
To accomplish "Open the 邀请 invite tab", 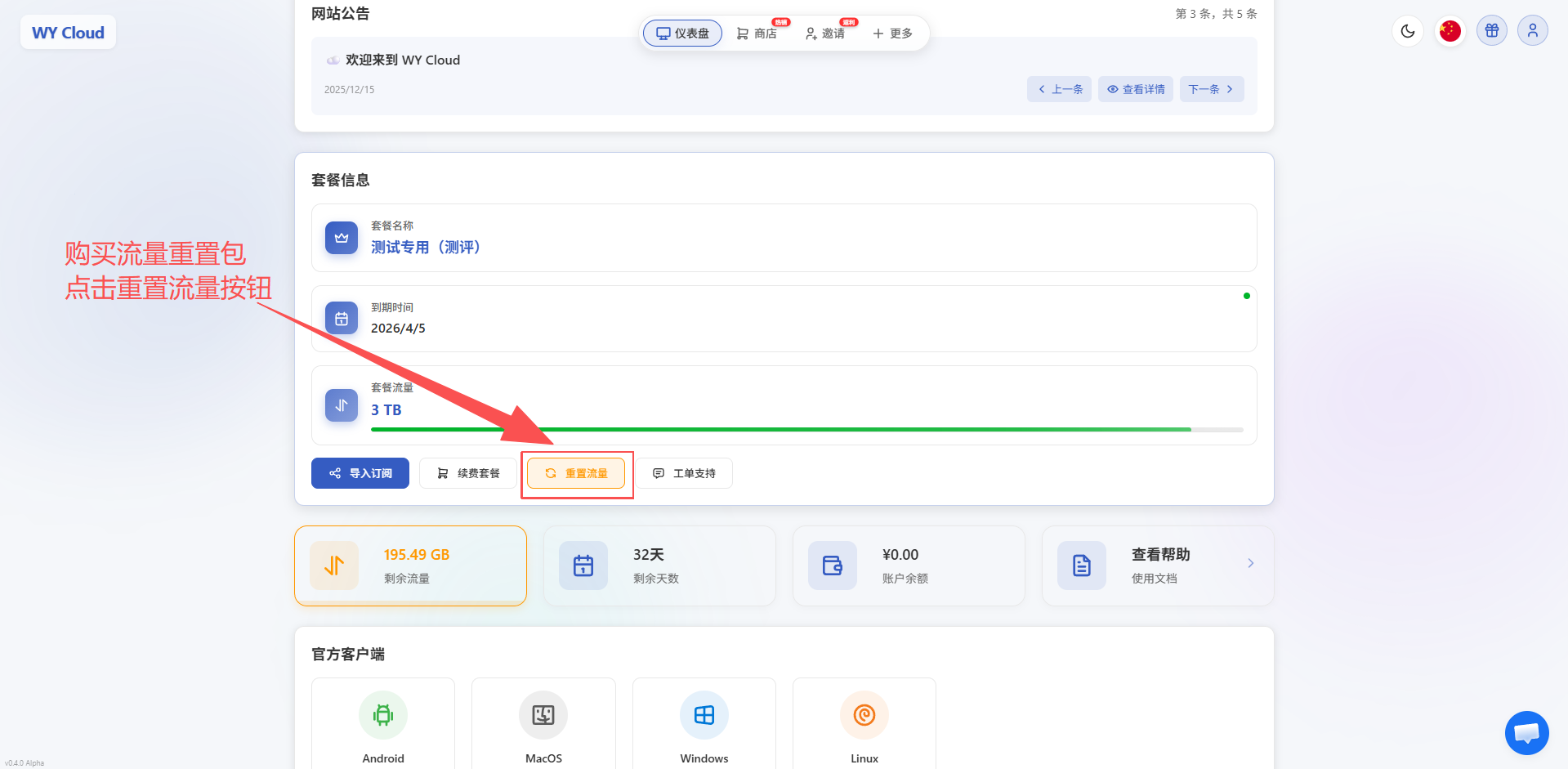I will click(x=825, y=34).
